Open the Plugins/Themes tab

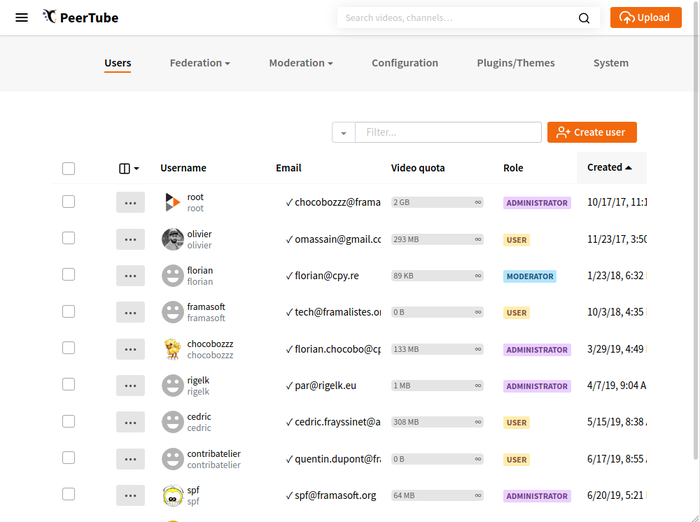[515, 63]
